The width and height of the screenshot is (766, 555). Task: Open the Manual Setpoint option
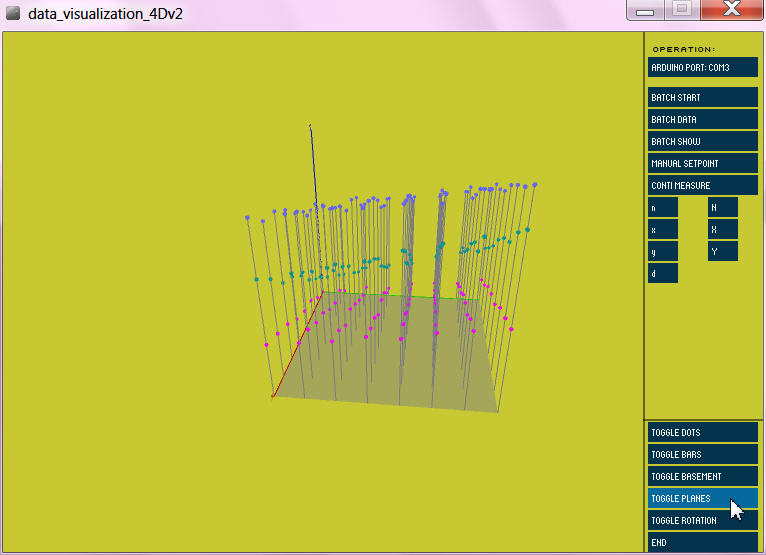[702, 163]
